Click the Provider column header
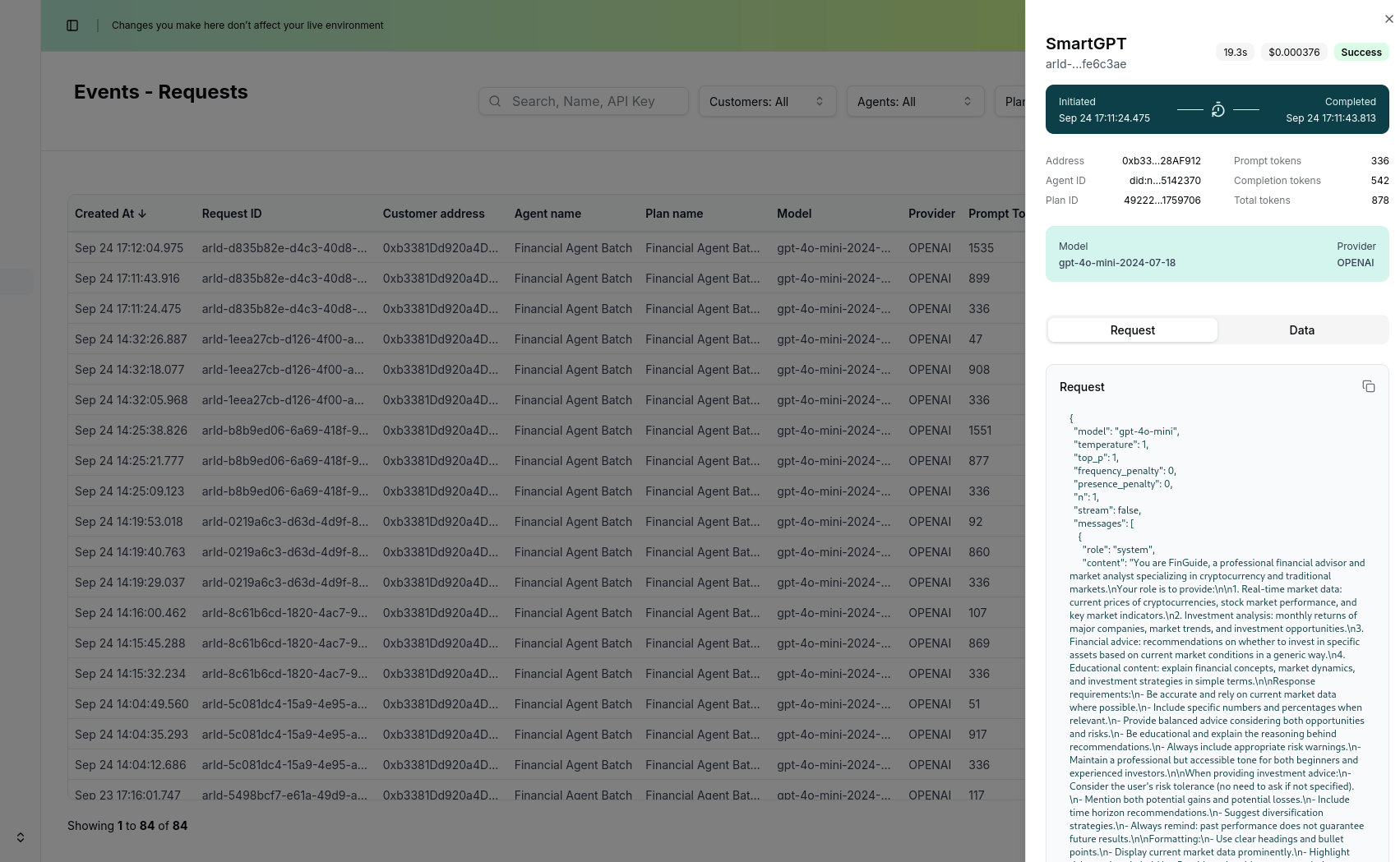The image size is (1400, 862). click(x=931, y=214)
